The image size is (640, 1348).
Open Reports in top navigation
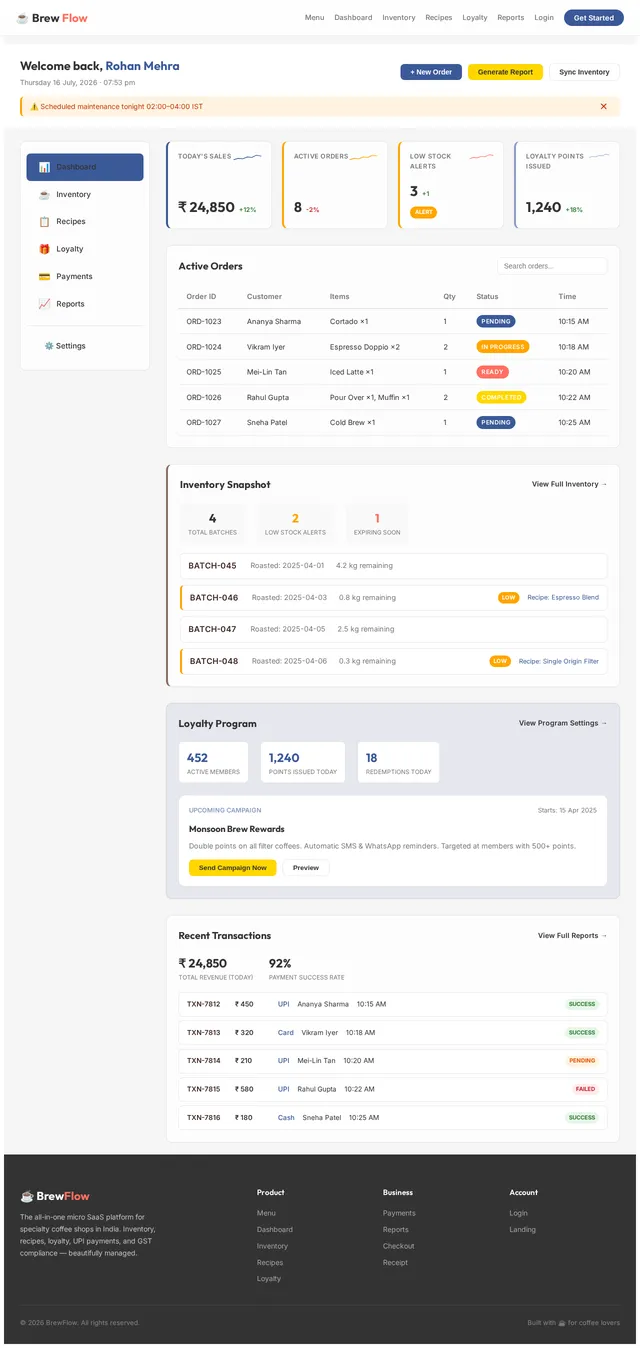511,18
